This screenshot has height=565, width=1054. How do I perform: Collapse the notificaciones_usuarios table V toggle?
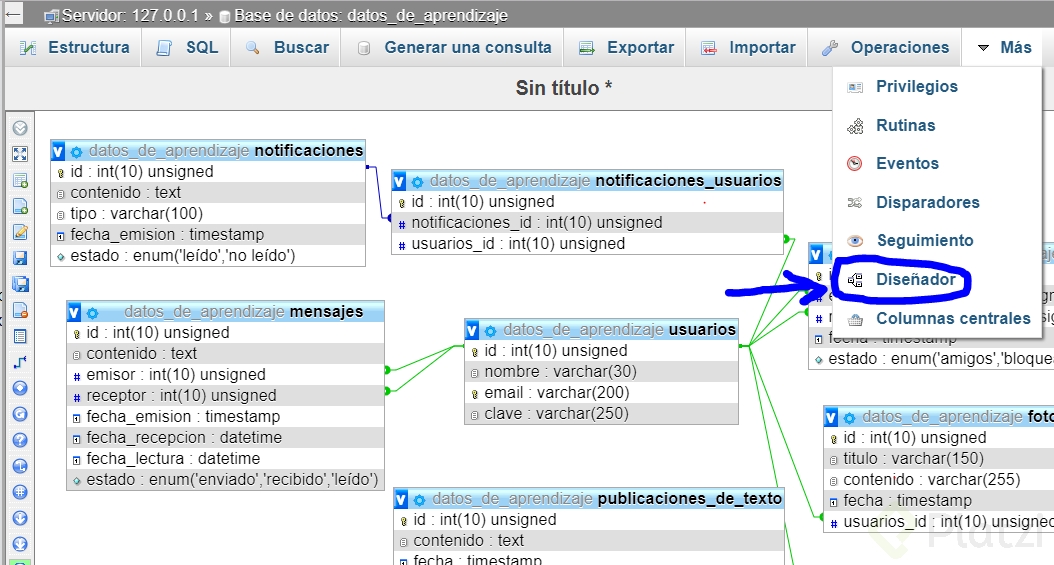399,181
